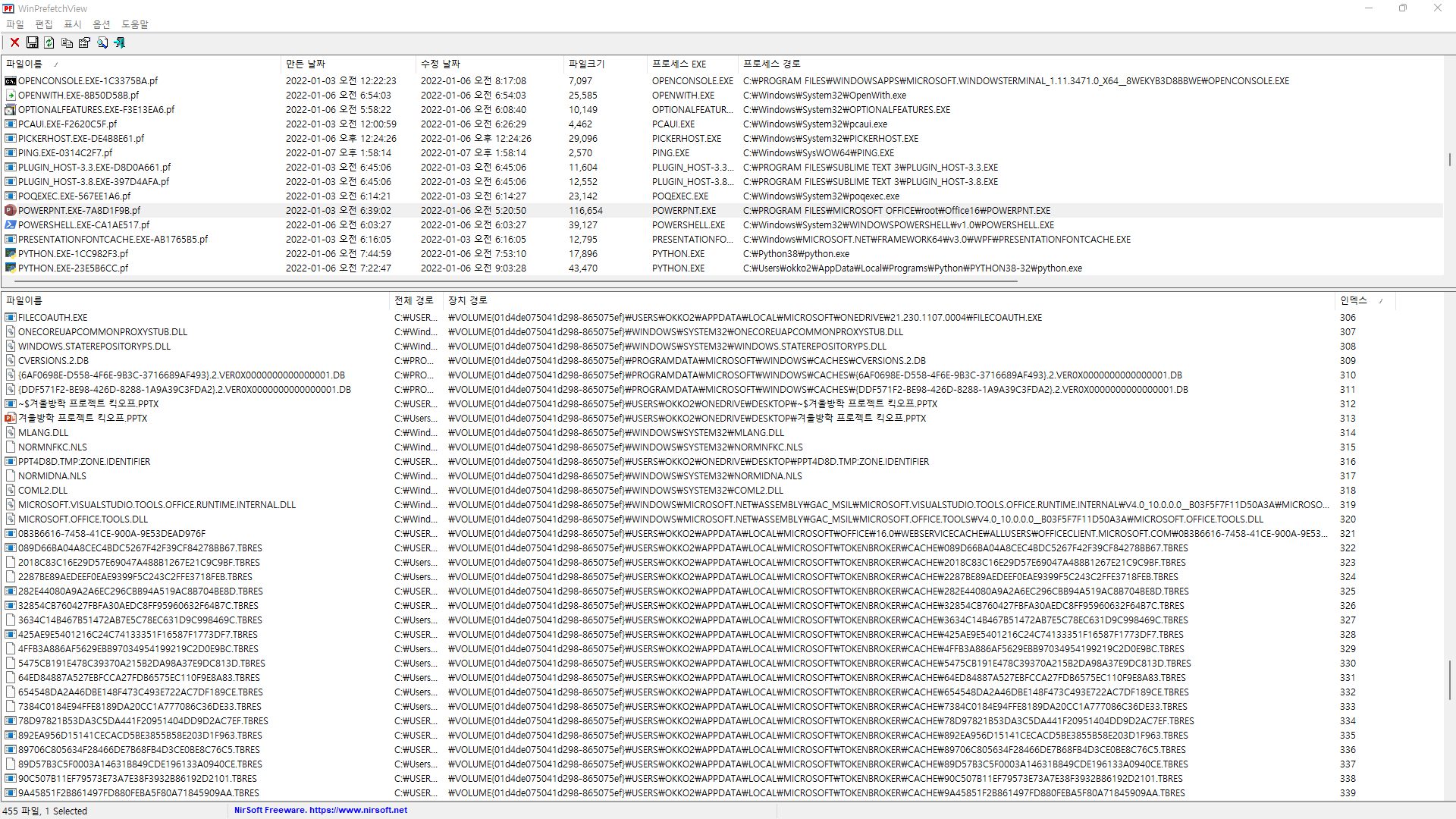Select the POWERSHELL.EXE-CA1AE517.pf row

coord(83,225)
